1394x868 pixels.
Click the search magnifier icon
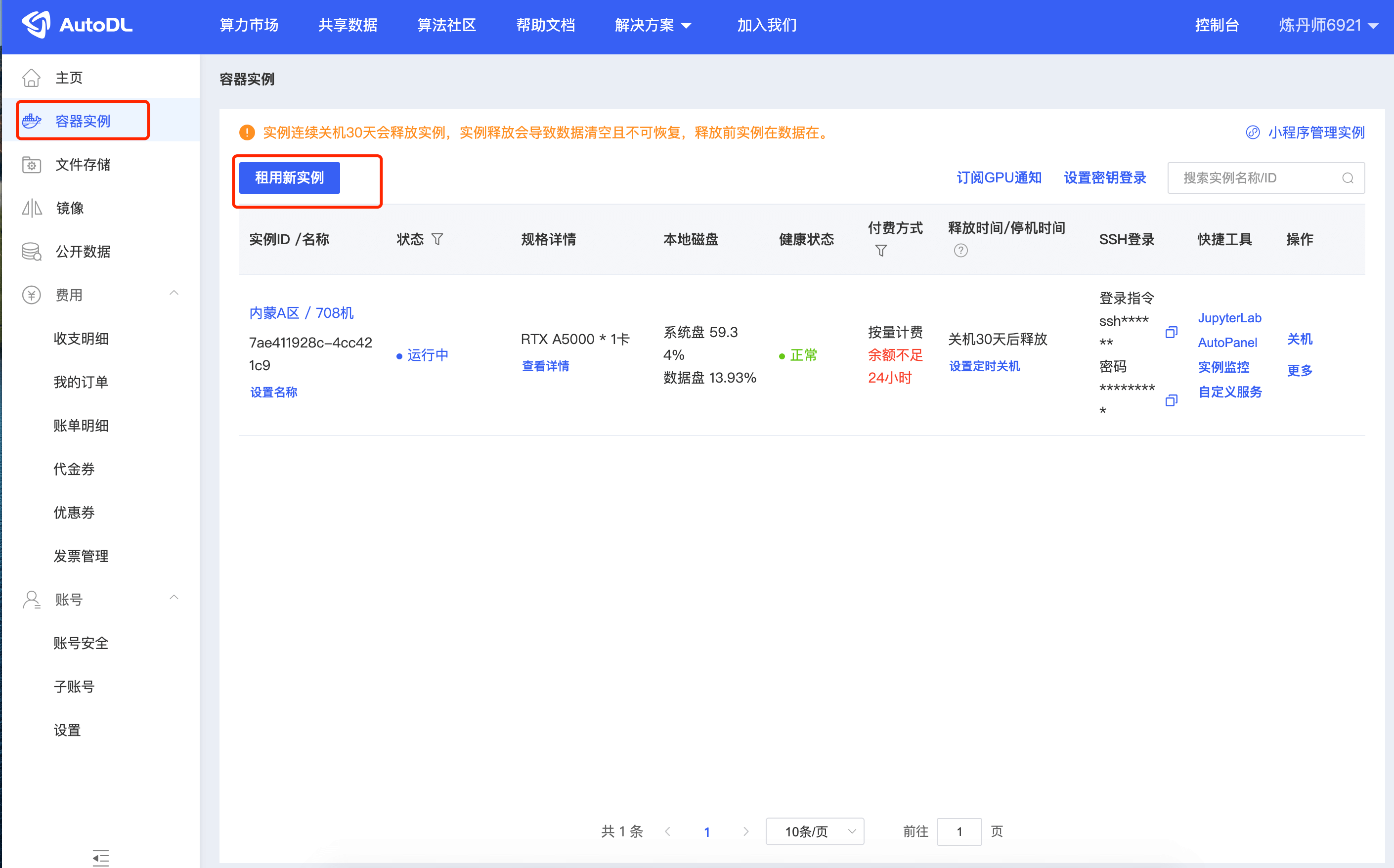1348,178
